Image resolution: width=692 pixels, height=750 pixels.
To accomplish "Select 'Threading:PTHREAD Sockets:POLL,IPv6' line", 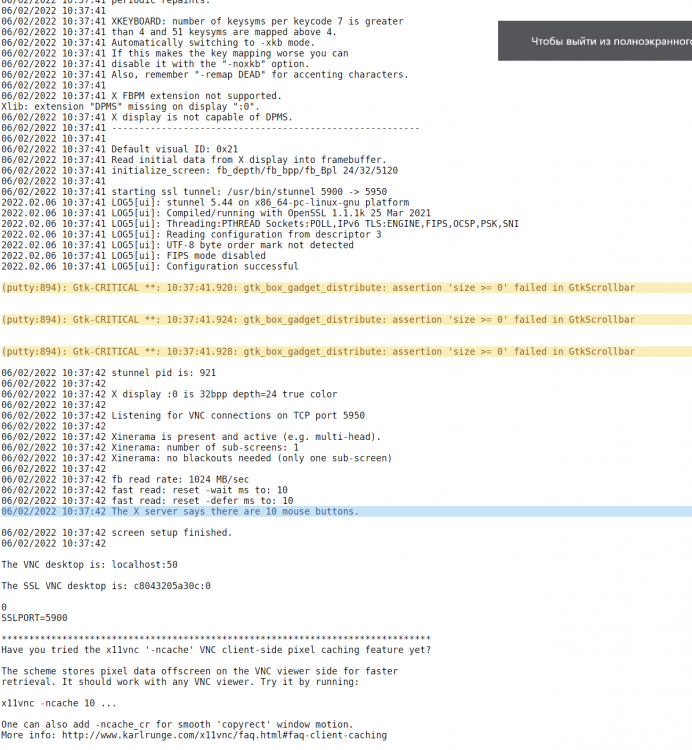I will pyautogui.click(x=260, y=223).
